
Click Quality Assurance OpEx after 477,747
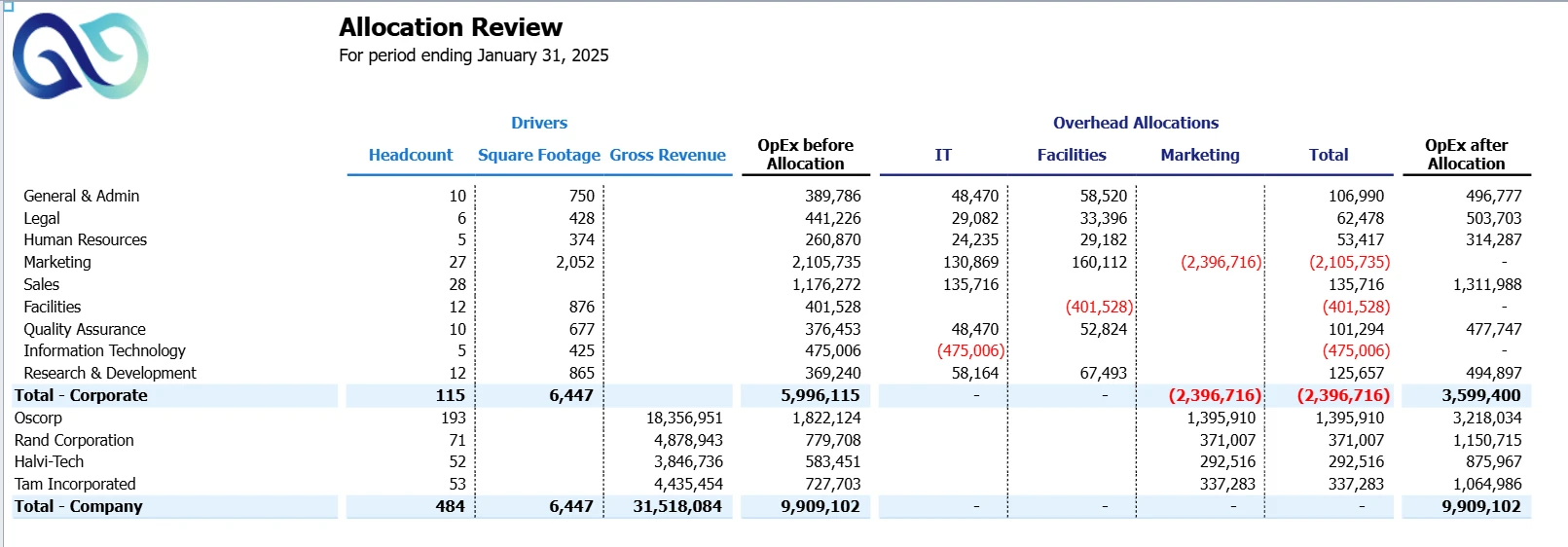coord(1494,329)
